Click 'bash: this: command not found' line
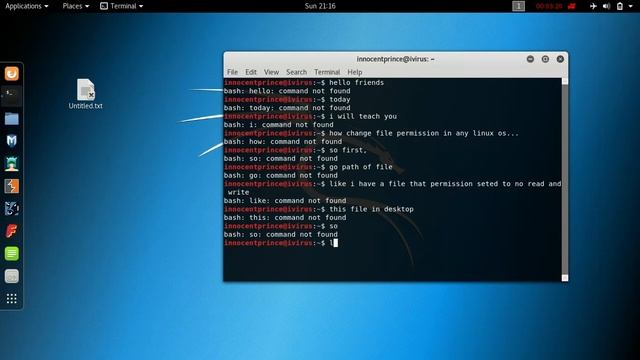The width and height of the screenshot is (640, 360). coord(285,218)
